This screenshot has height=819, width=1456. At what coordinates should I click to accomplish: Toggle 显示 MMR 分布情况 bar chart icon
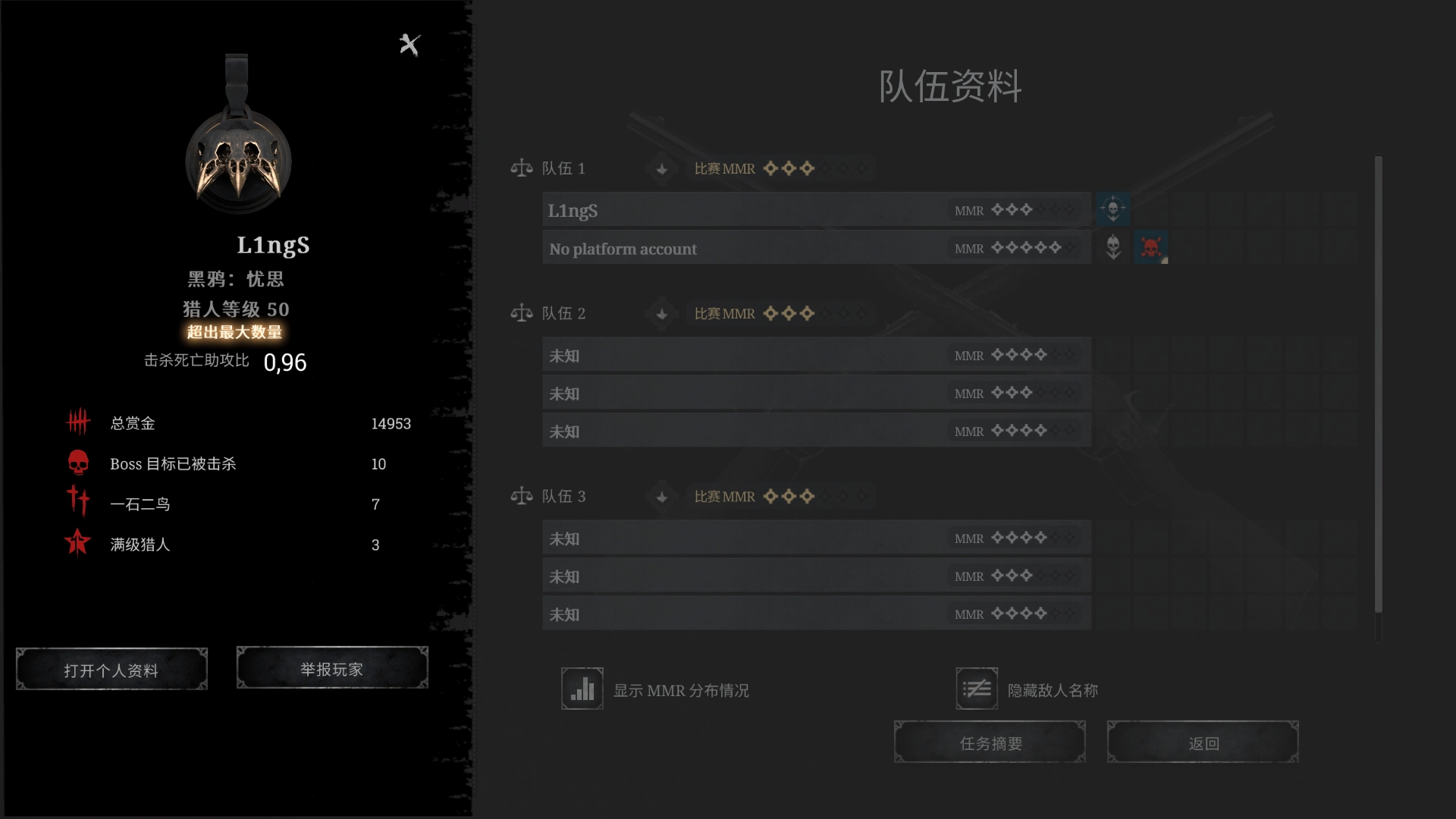(x=582, y=689)
